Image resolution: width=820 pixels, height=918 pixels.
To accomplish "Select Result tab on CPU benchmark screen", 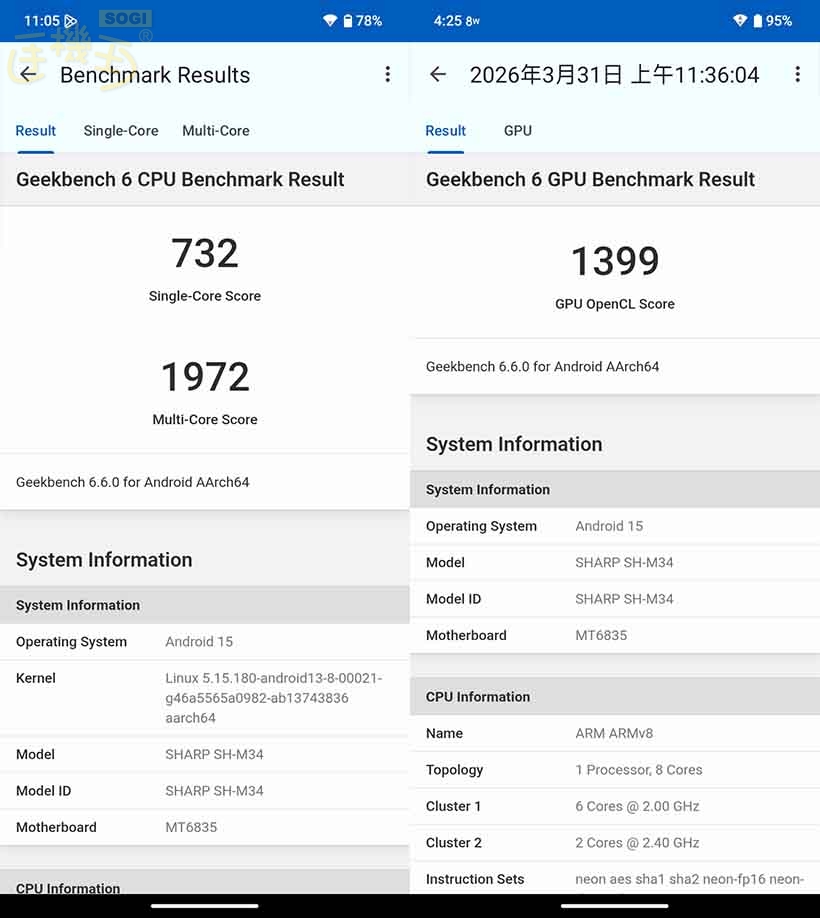I will (36, 131).
